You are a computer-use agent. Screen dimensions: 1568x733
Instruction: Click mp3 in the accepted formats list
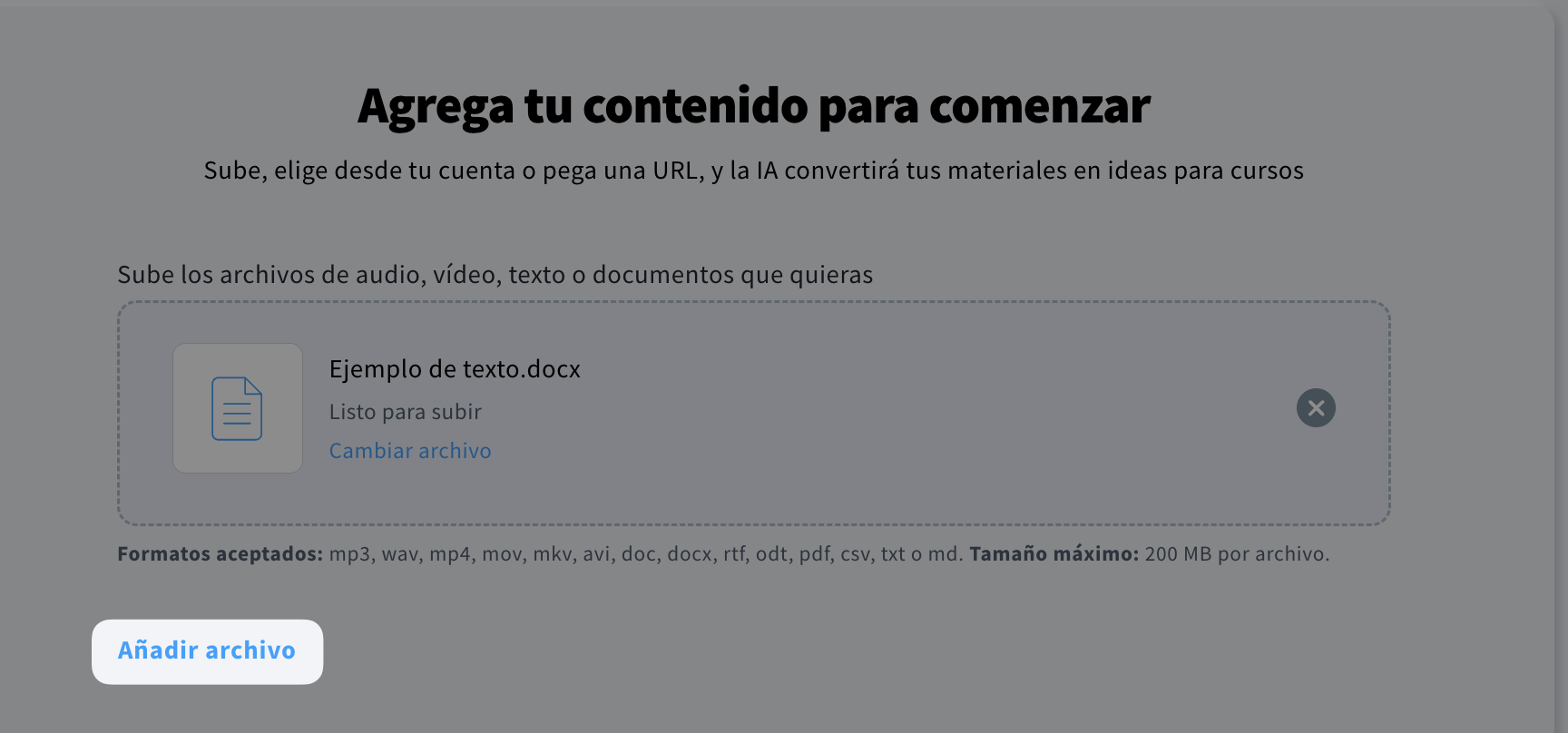pyautogui.click(x=349, y=554)
